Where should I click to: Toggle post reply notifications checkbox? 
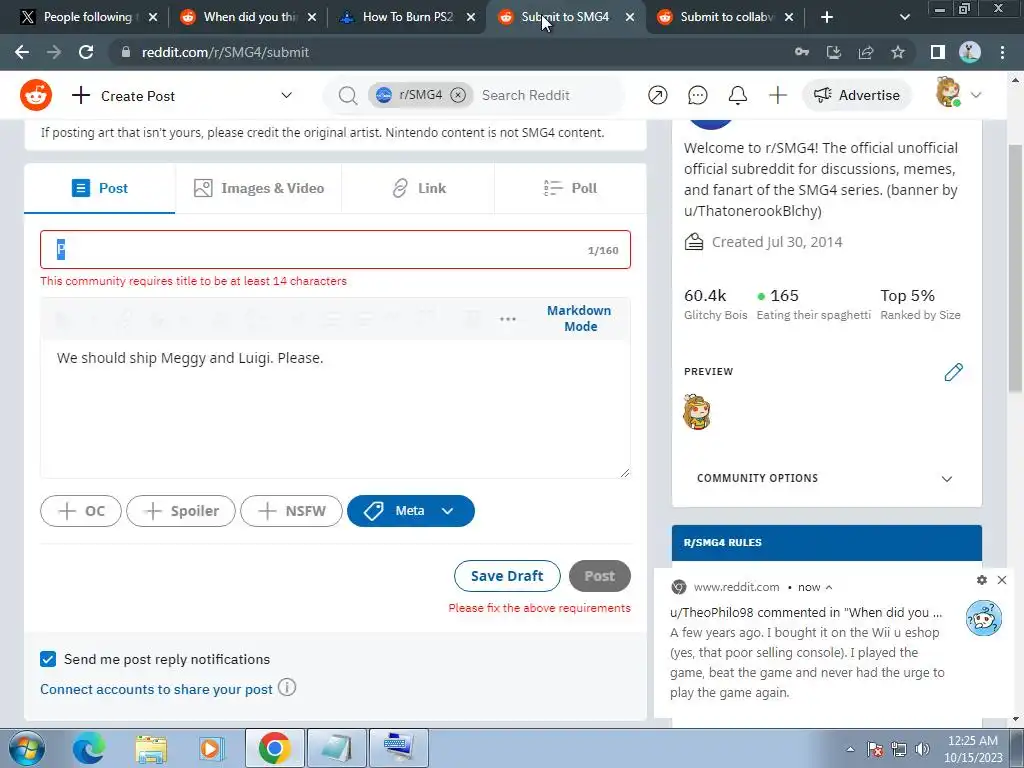[48, 659]
